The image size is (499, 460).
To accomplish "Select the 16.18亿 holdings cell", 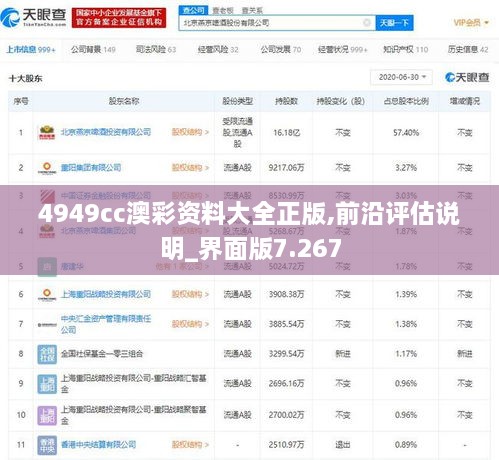I will tap(287, 133).
